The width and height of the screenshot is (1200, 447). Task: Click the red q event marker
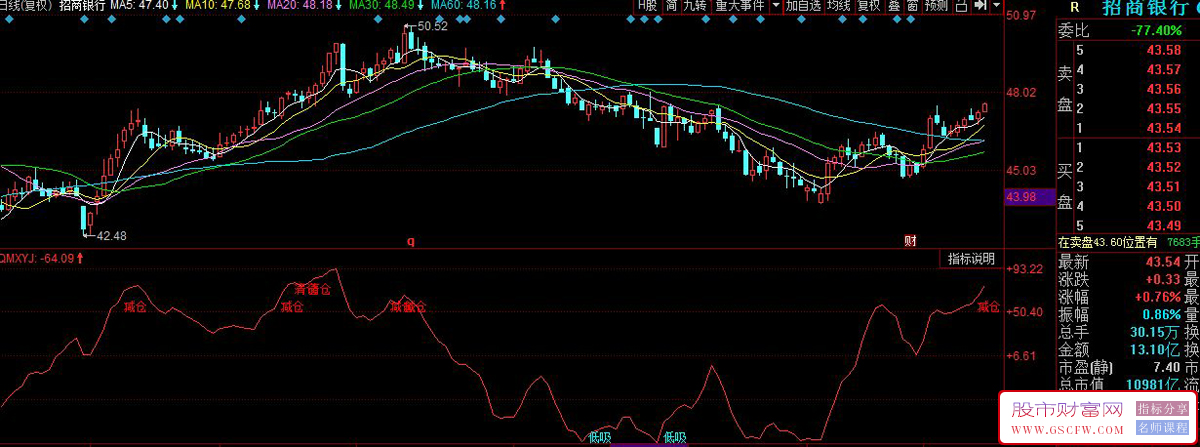point(410,241)
